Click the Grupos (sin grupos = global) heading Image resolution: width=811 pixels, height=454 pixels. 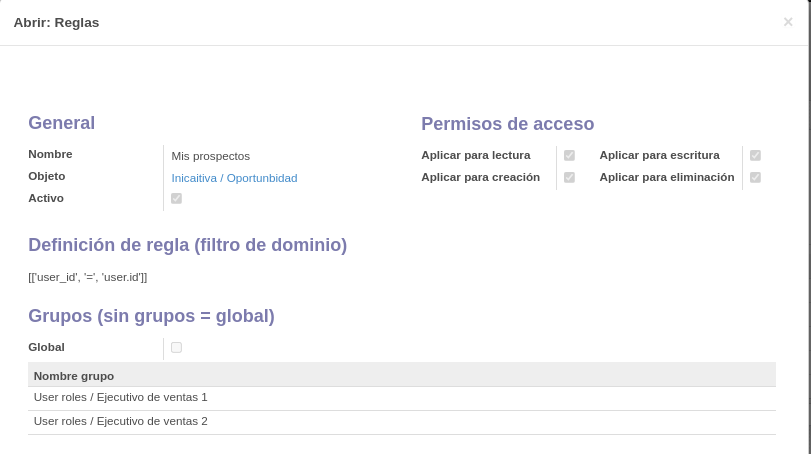coord(151,316)
